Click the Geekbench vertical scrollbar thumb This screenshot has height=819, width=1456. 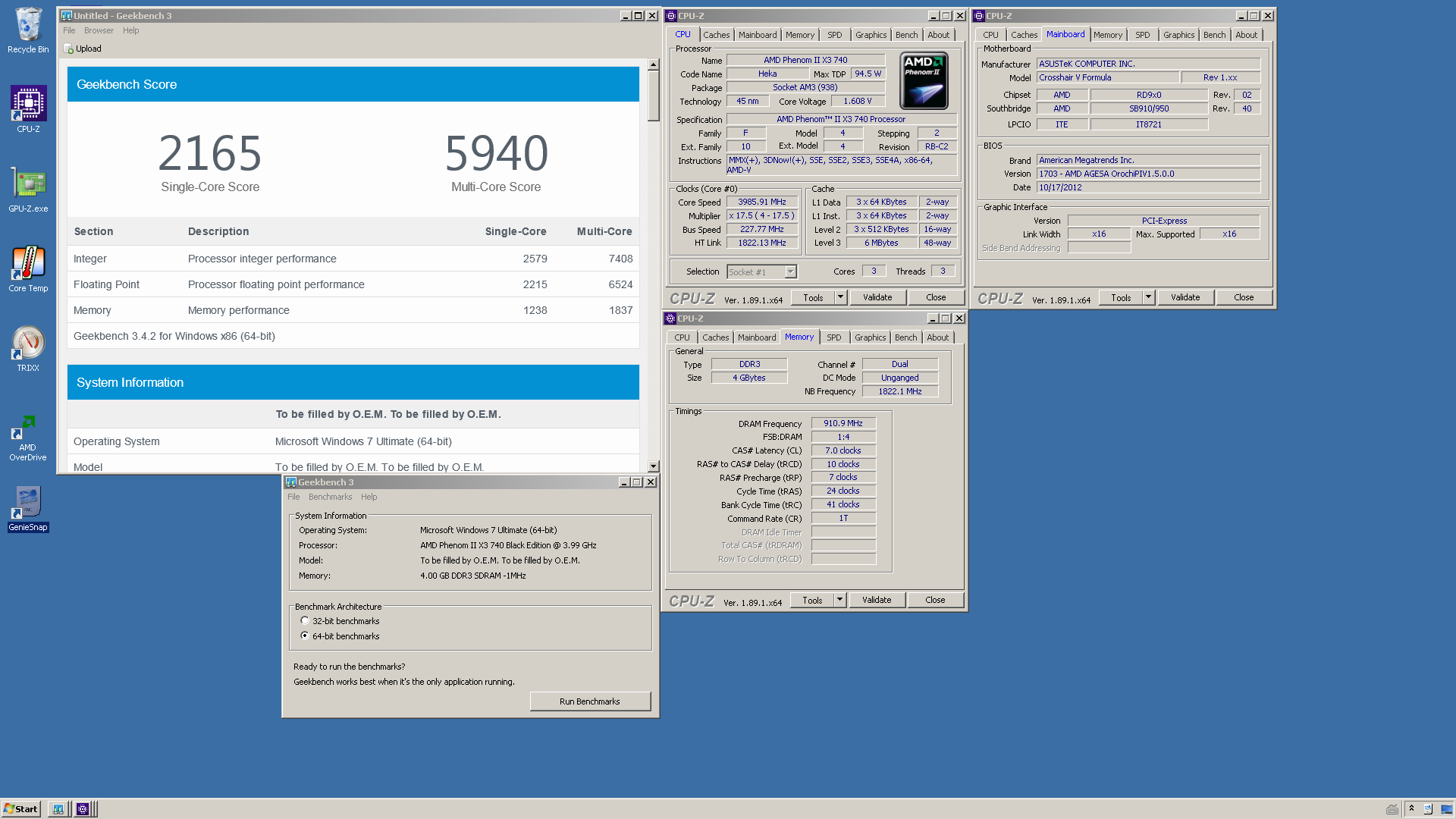click(x=653, y=96)
